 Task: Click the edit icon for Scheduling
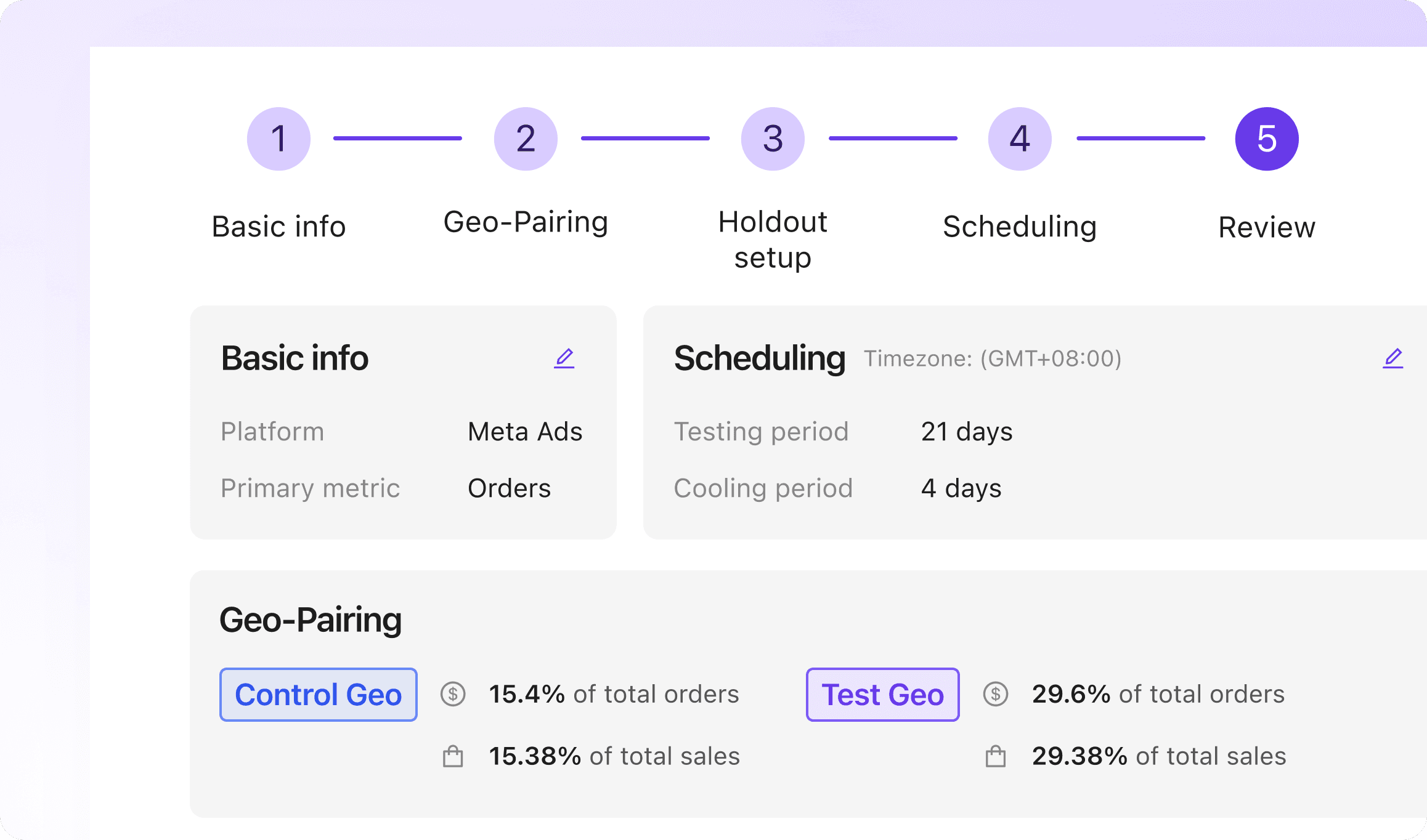pyautogui.click(x=1393, y=358)
